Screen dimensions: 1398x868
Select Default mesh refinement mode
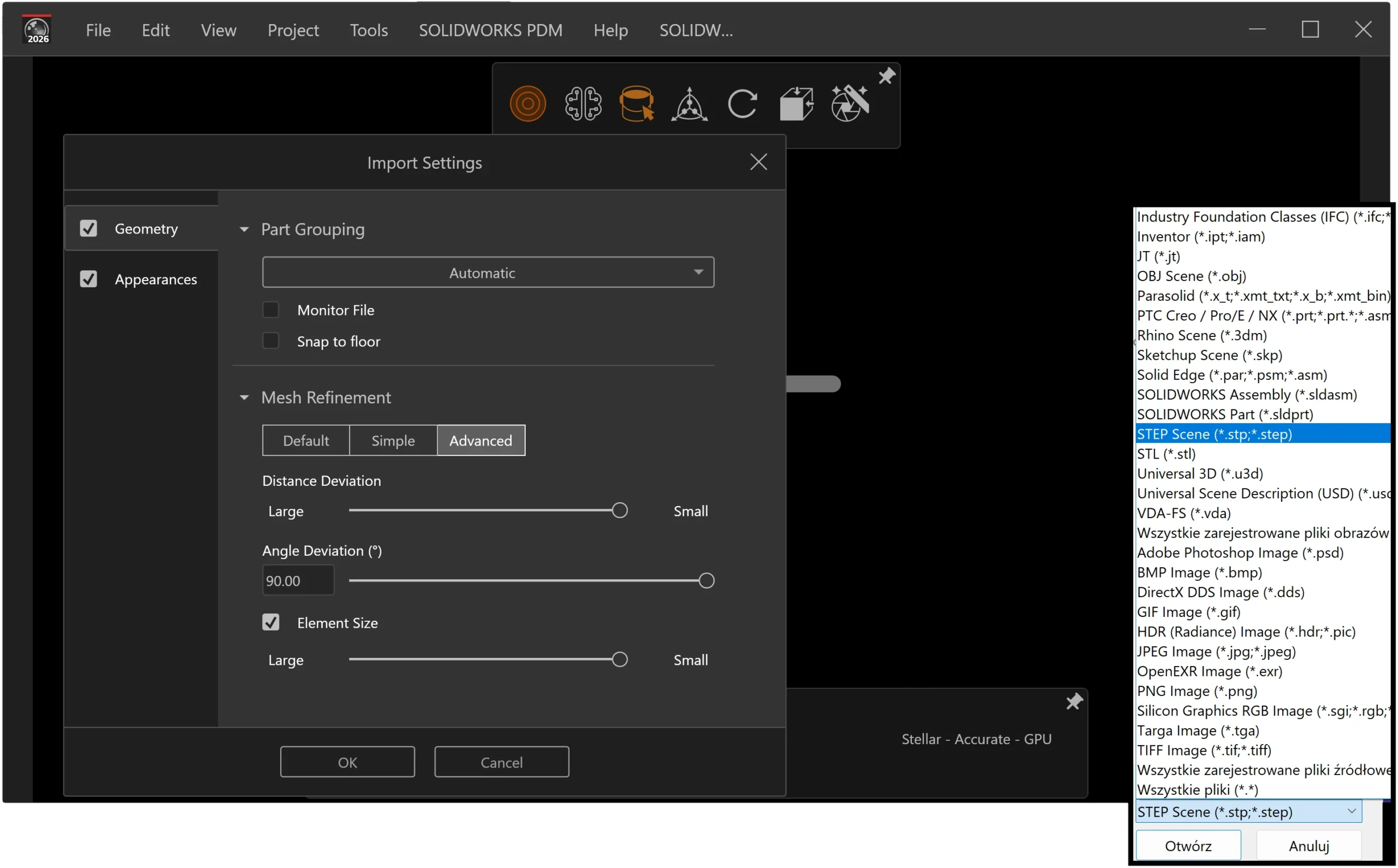tap(306, 441)
